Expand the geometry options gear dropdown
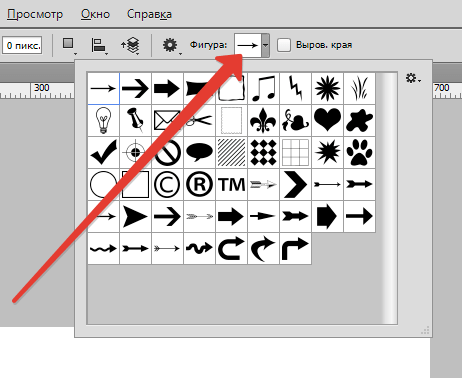This screenshot has height=378, width=462. (171, 45)
